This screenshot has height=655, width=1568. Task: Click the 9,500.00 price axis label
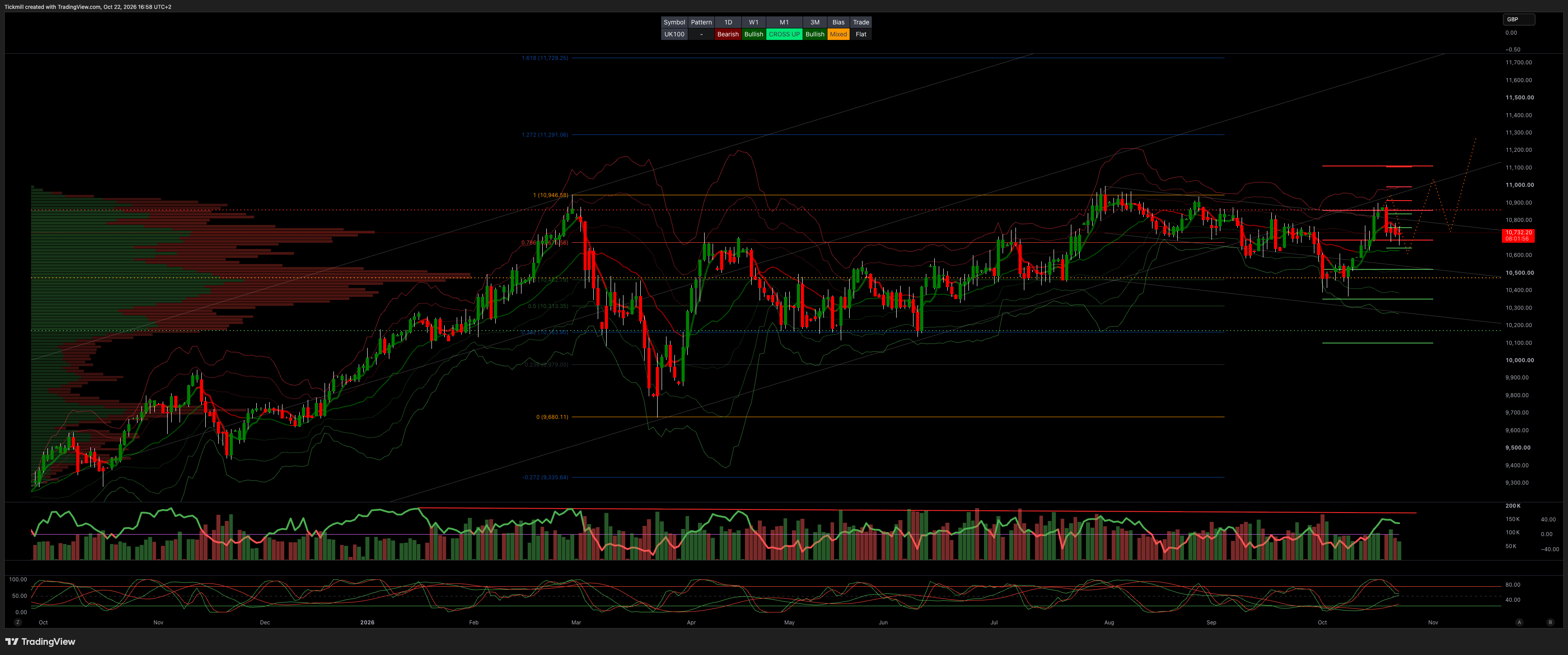click(x=1517, y=447)
